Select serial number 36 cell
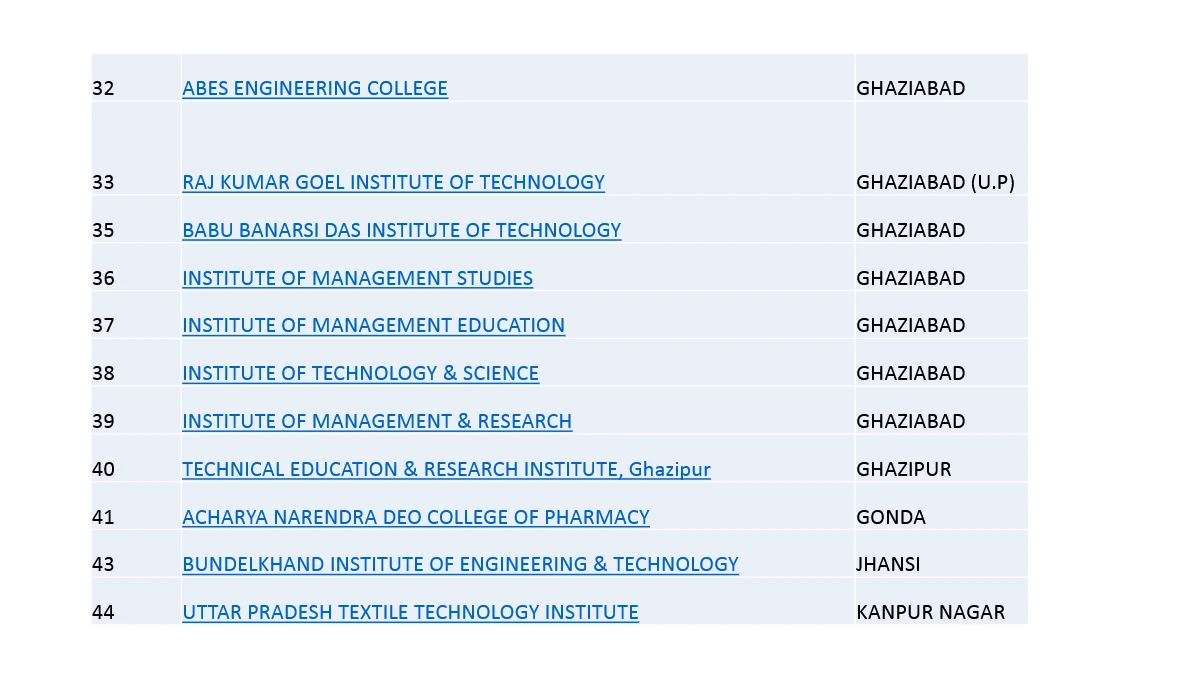This screenshot has width=1200, height=675. pos(104,278)
